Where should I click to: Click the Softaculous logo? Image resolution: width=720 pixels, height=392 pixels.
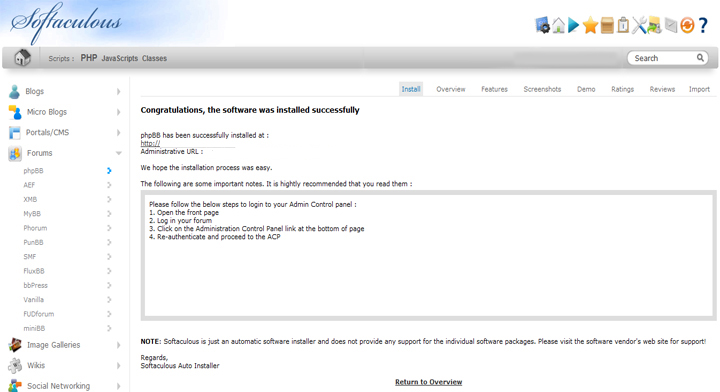click(x=66, y=23)
